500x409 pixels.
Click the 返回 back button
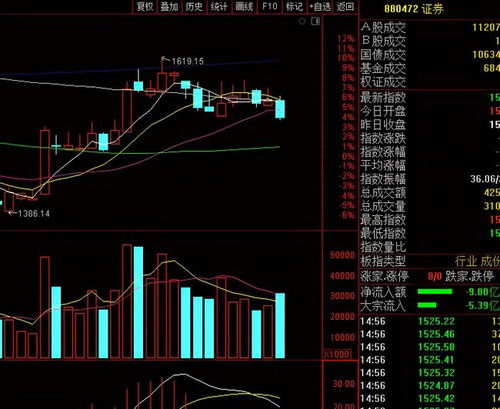click(345, 6)
